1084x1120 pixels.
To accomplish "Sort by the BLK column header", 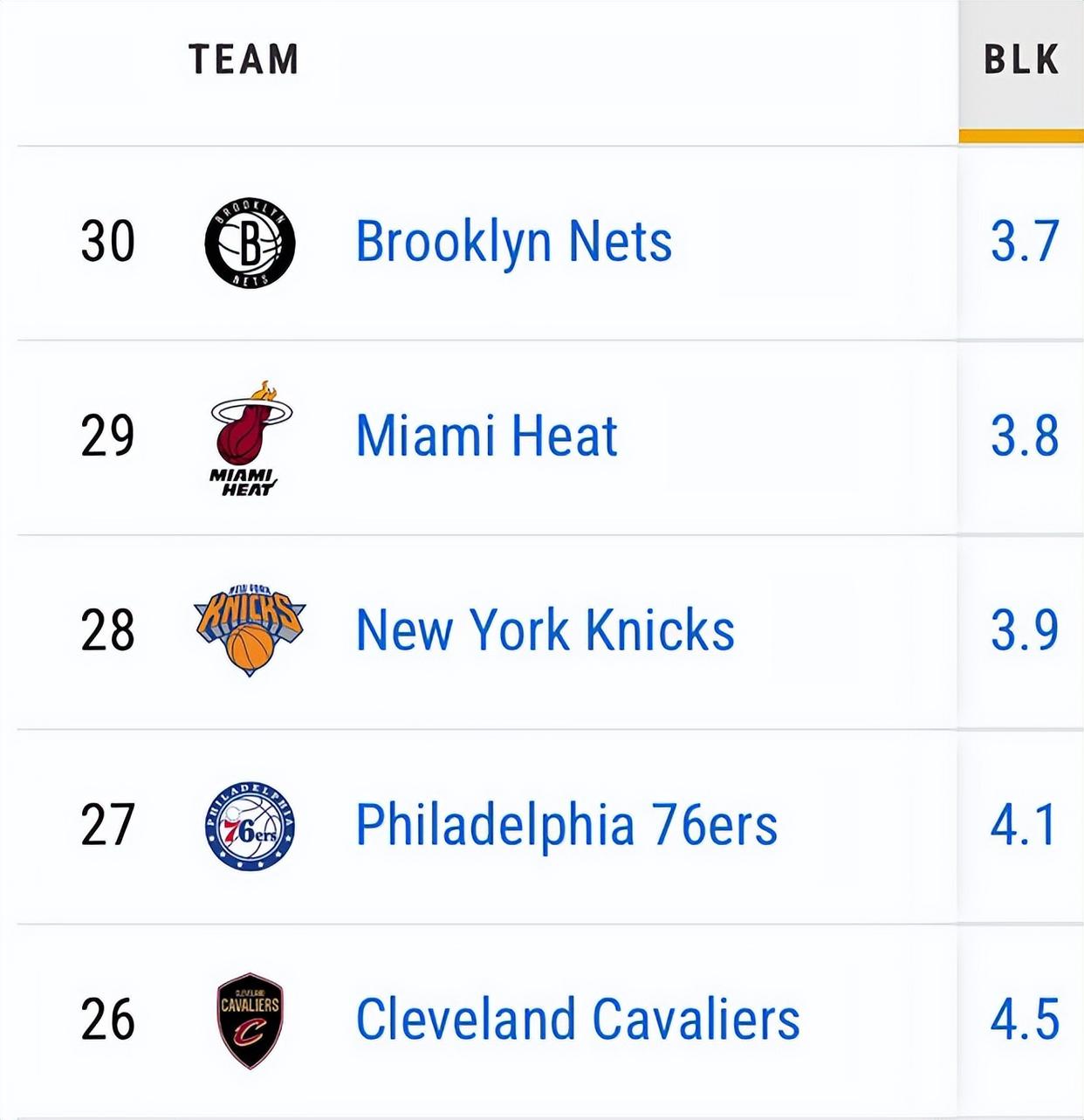I will pos(1020,60).
